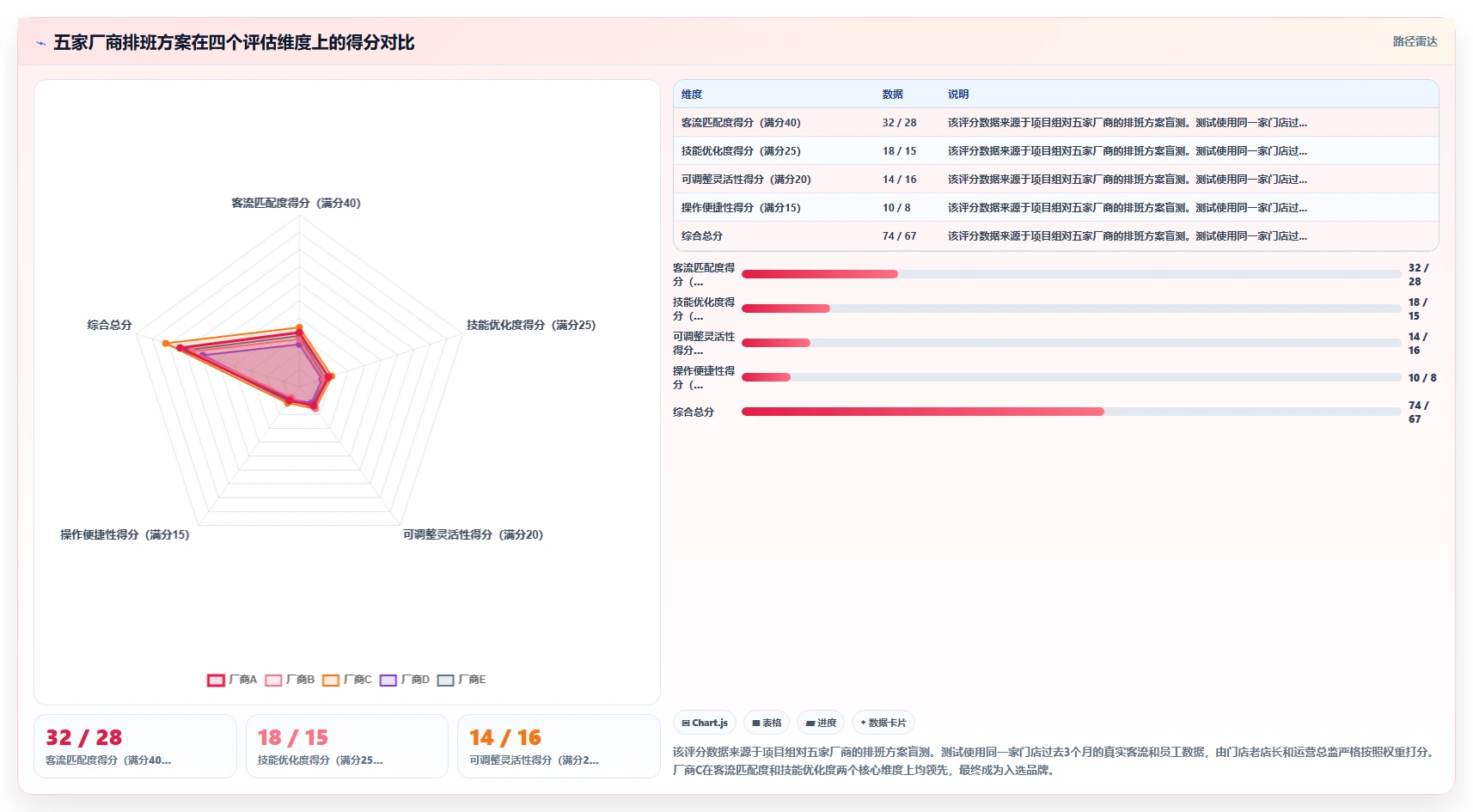Toggle the 厂商B legend entry

coord(290,680)
